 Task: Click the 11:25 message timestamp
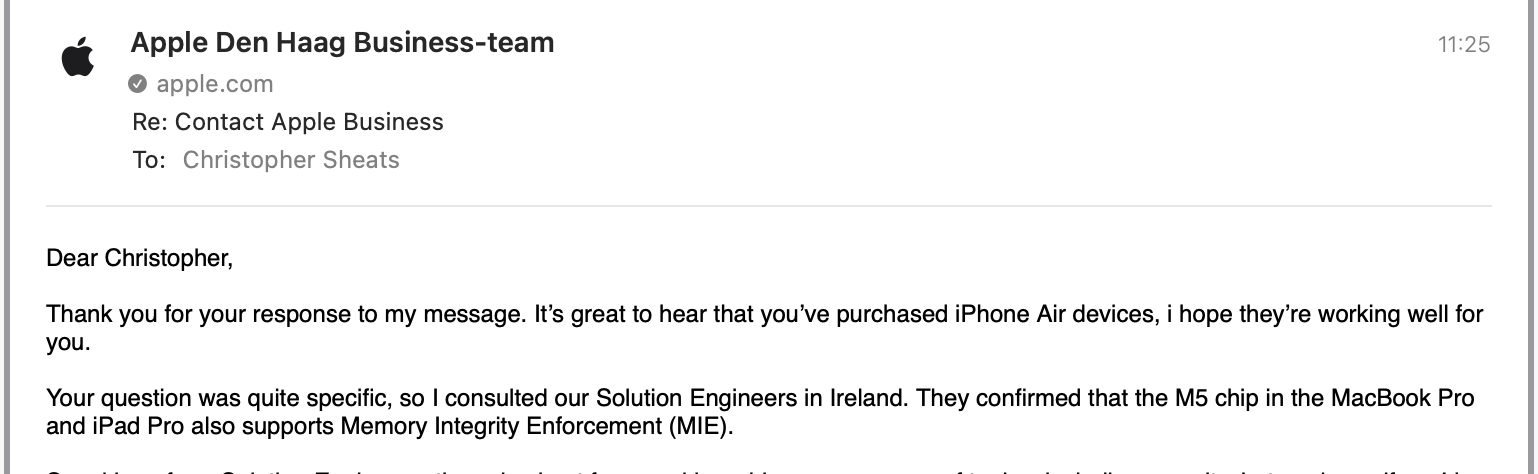(1464, 44)
